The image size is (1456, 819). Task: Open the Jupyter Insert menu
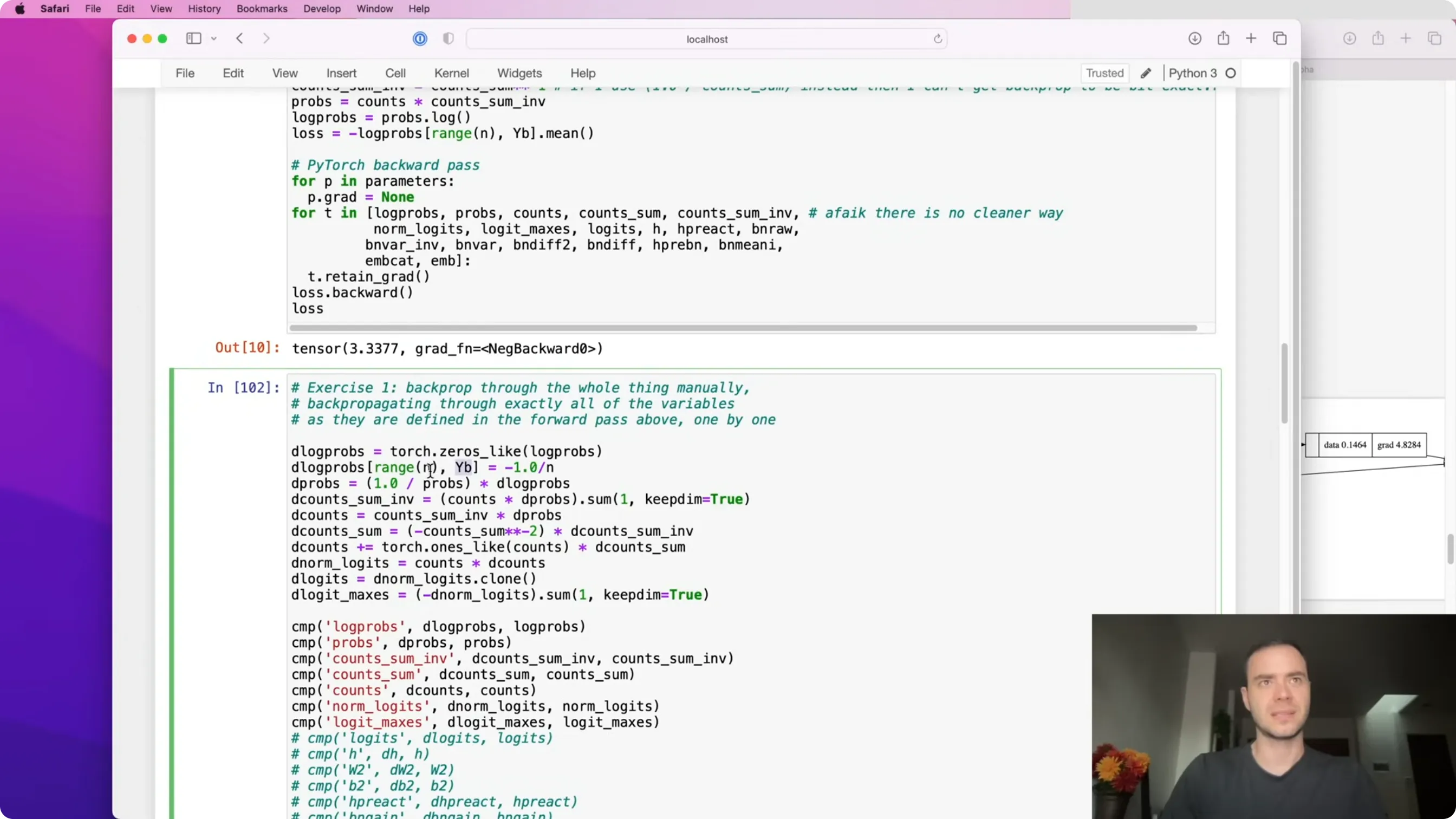pos(341,73)
